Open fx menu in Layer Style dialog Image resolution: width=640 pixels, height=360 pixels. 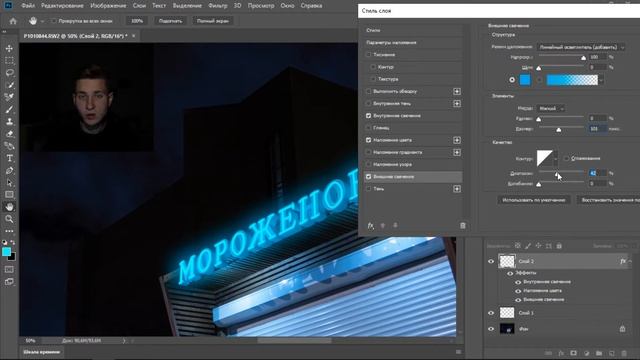371,225
